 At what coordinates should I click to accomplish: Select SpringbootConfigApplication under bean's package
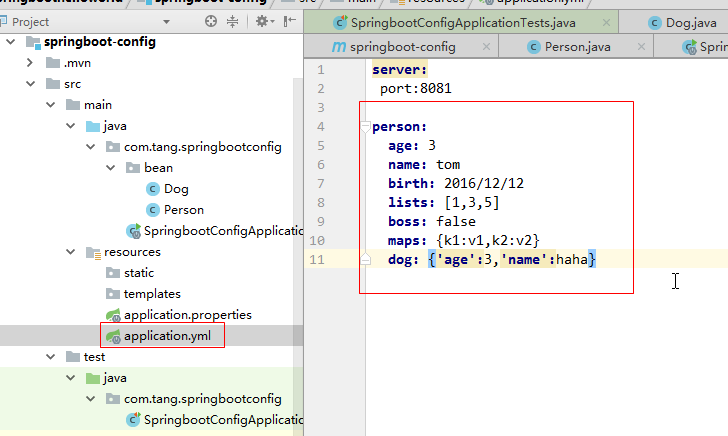pos(223,231)
